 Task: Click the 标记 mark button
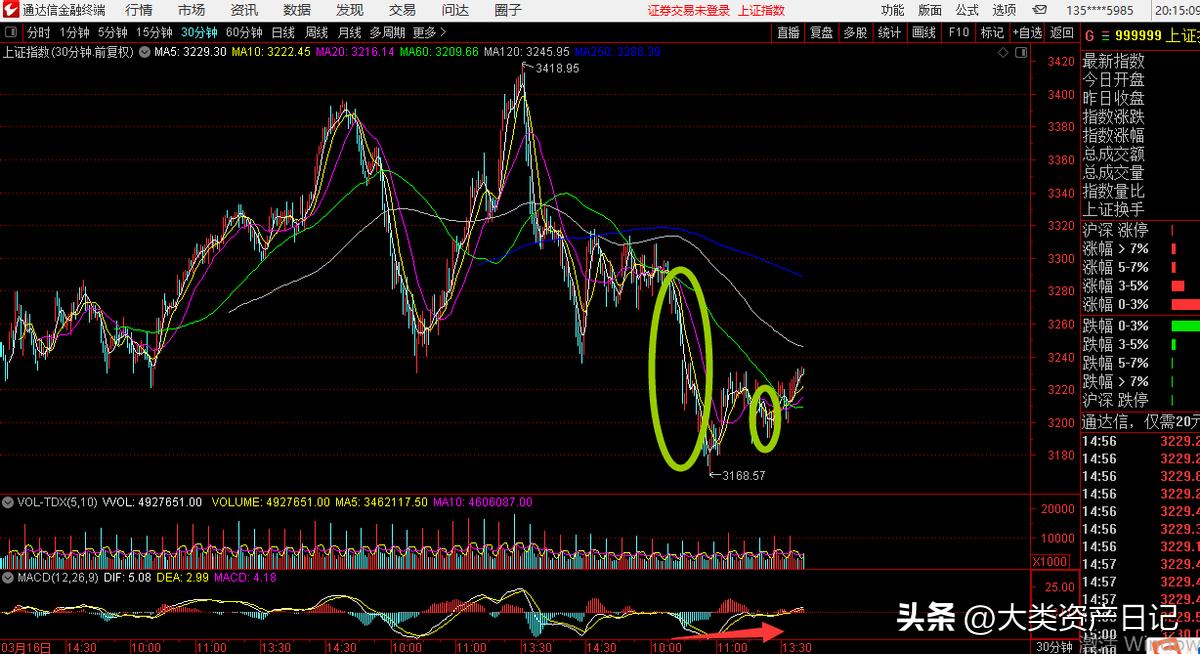click(x=992, y=32)
